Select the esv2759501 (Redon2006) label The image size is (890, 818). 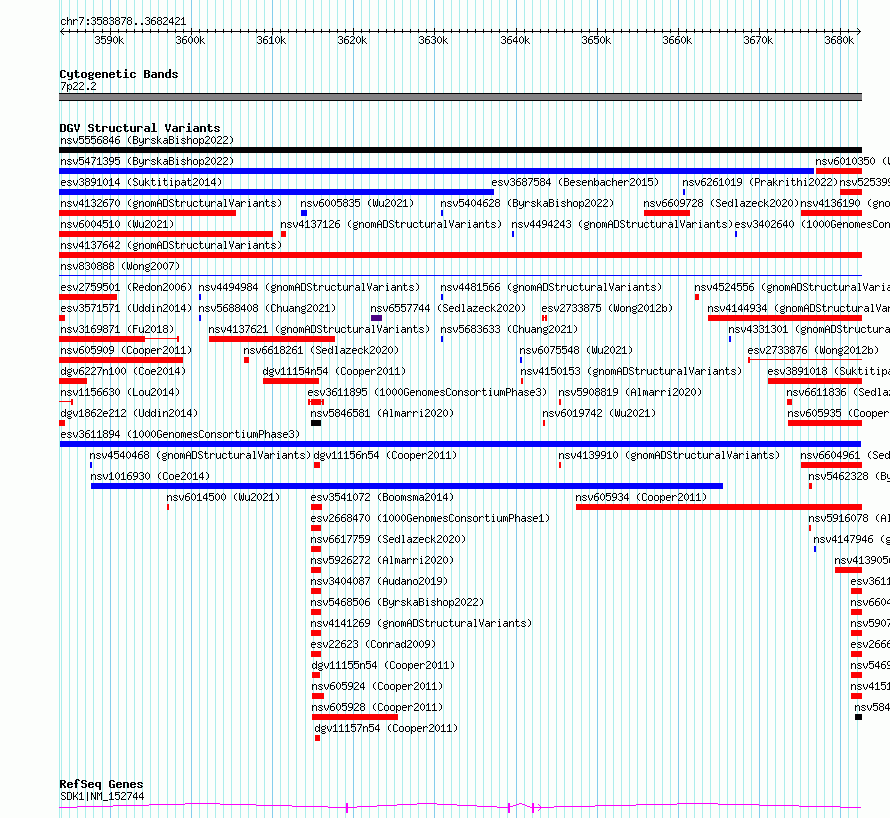click(126, 287)
